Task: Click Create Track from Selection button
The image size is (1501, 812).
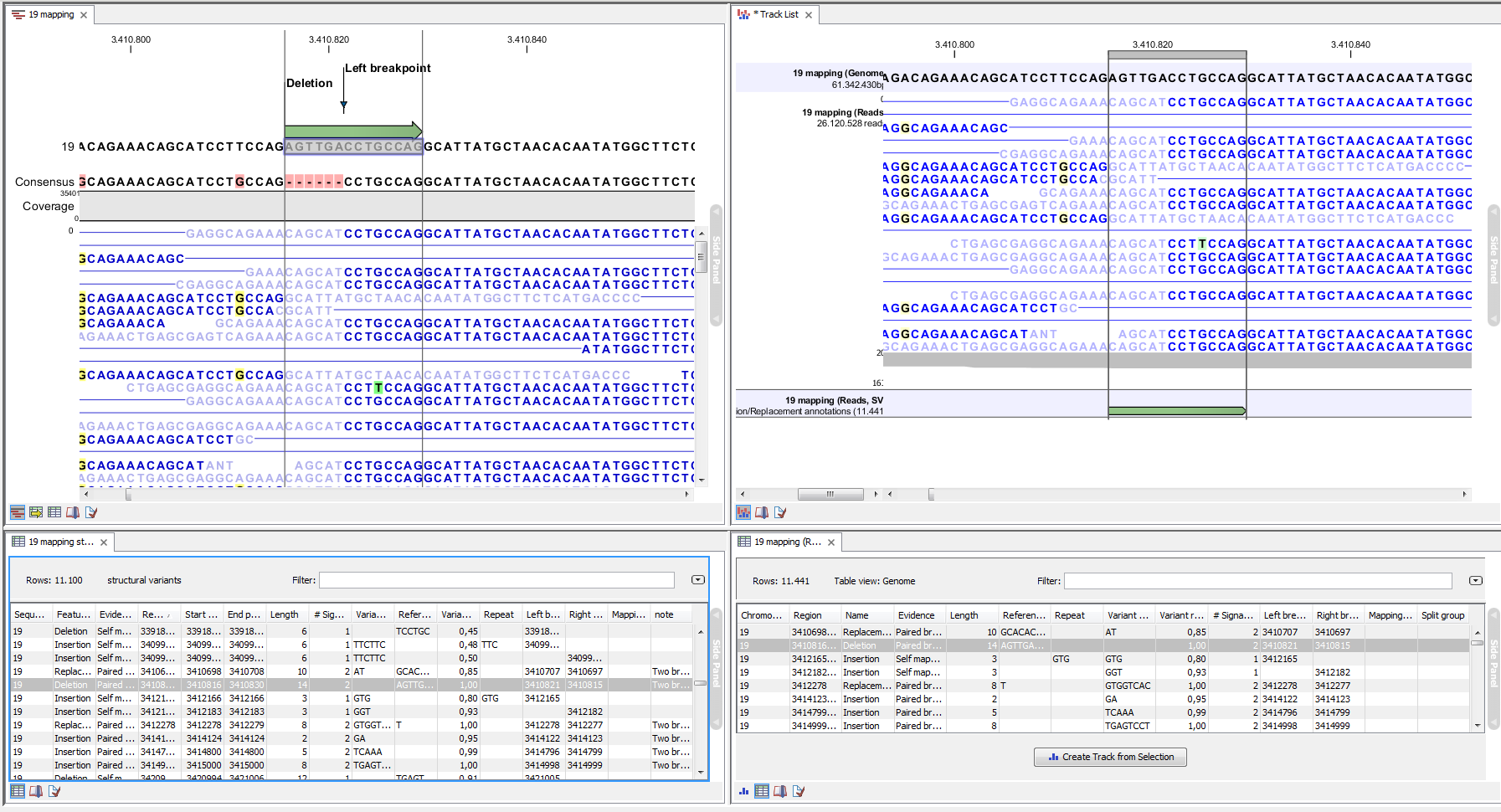Action: click(1110, 757)
